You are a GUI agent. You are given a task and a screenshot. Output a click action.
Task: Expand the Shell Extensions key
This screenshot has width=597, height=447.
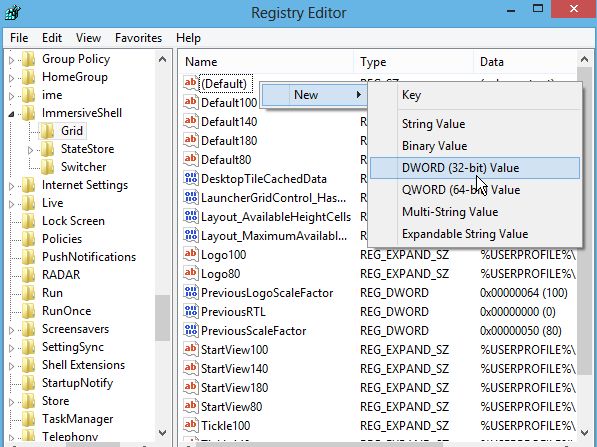(11, 366)
